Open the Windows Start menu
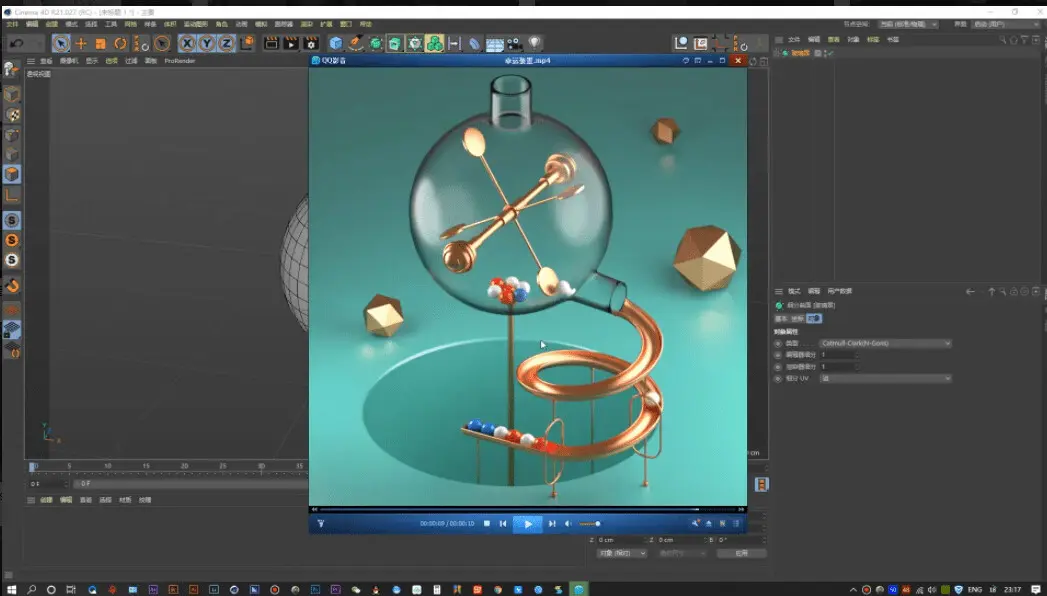This screenshot has height=596, width=1047. 11,589
